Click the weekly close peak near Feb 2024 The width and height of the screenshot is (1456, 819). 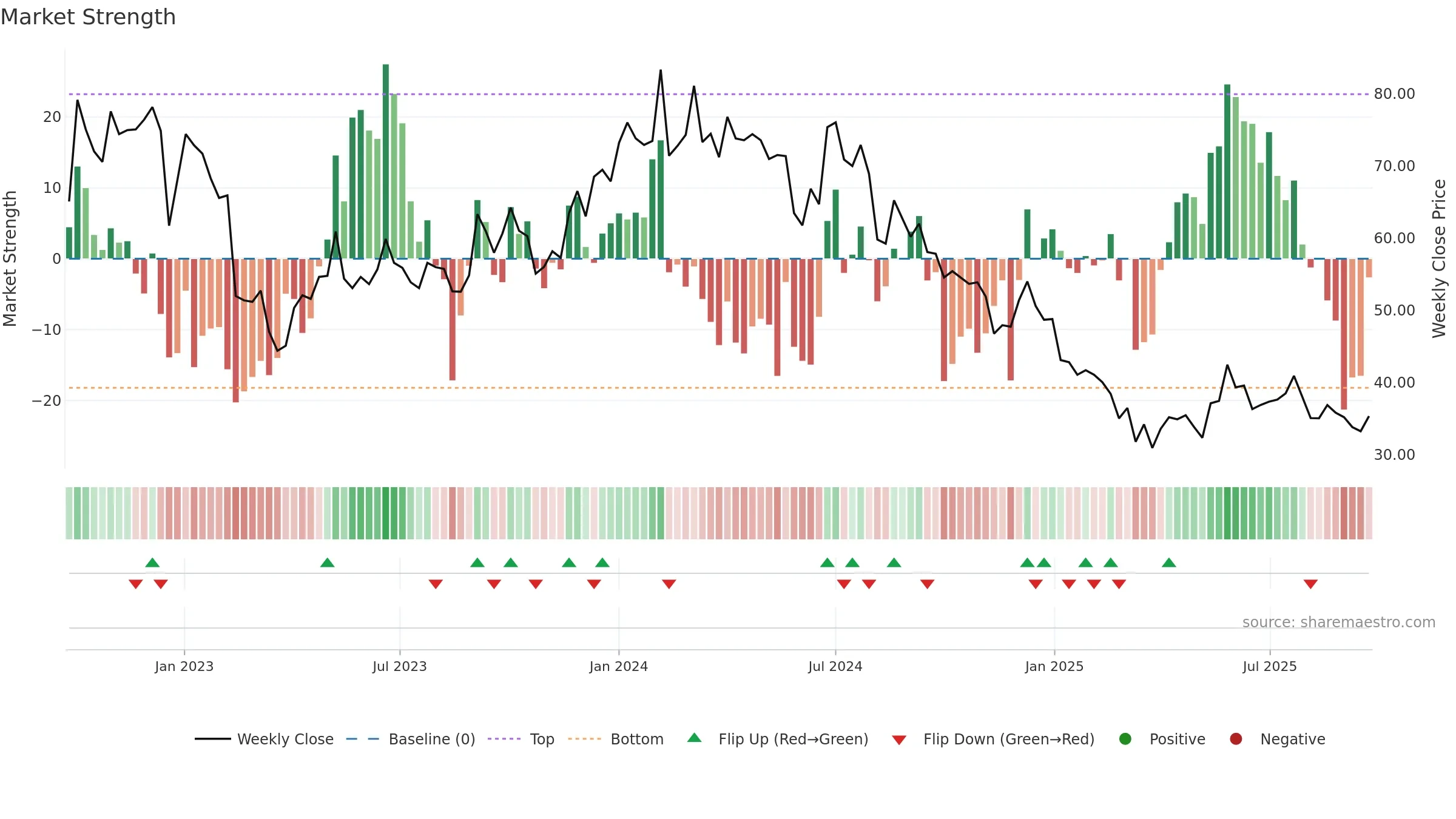click(661, 70)
